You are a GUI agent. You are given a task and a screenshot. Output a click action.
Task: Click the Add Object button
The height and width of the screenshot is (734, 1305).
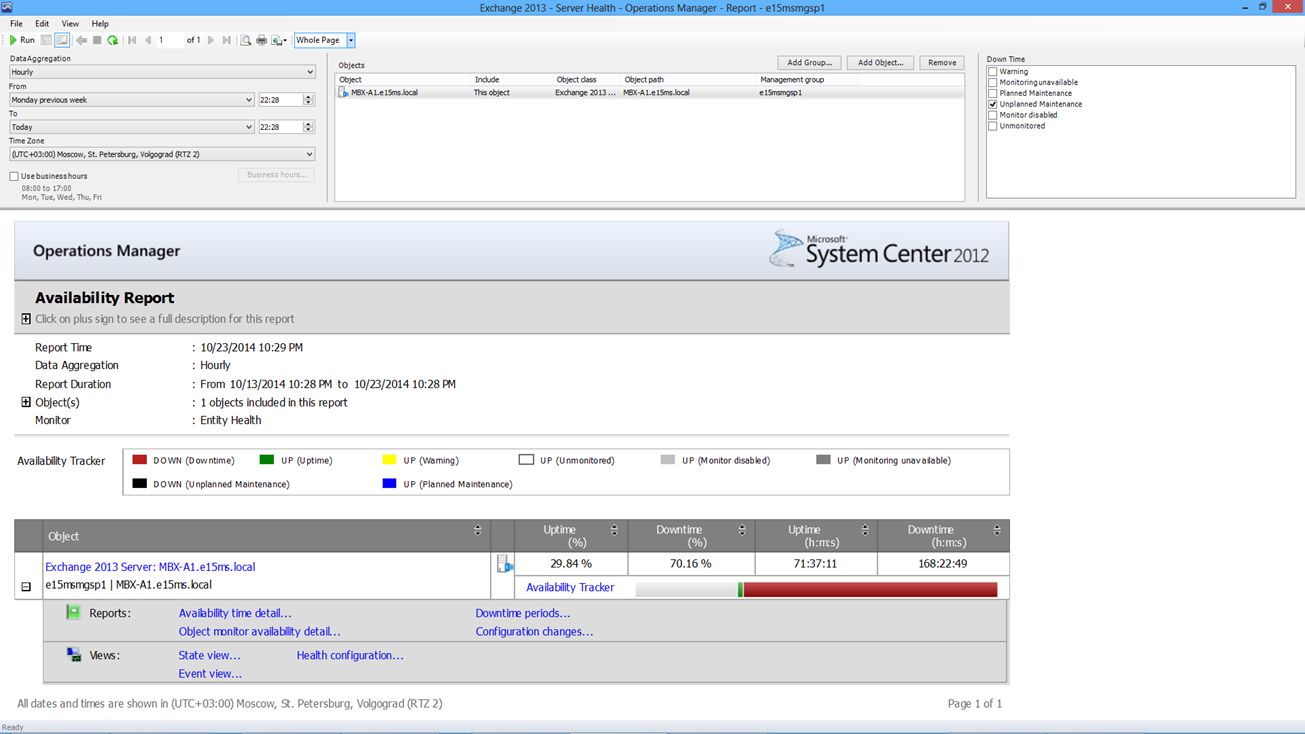(880, 62)
